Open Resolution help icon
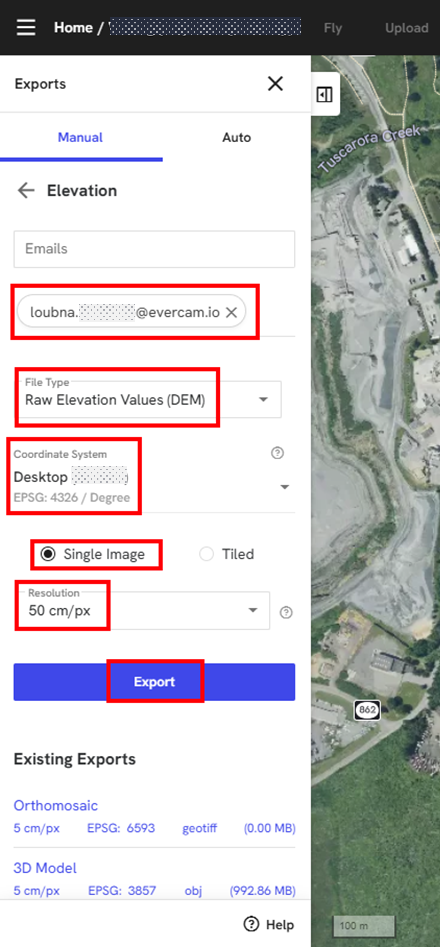The image size is (440, 947). click(x=287, y=612)
